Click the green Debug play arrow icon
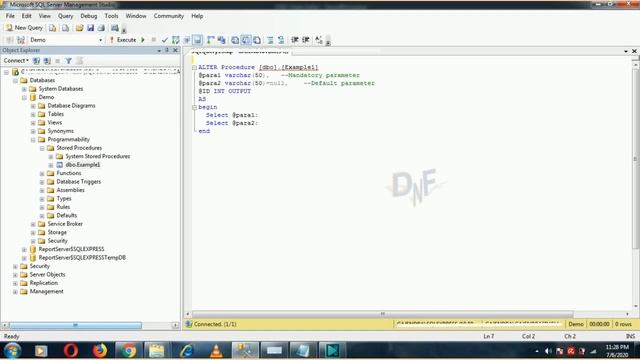 pos(143,40)
